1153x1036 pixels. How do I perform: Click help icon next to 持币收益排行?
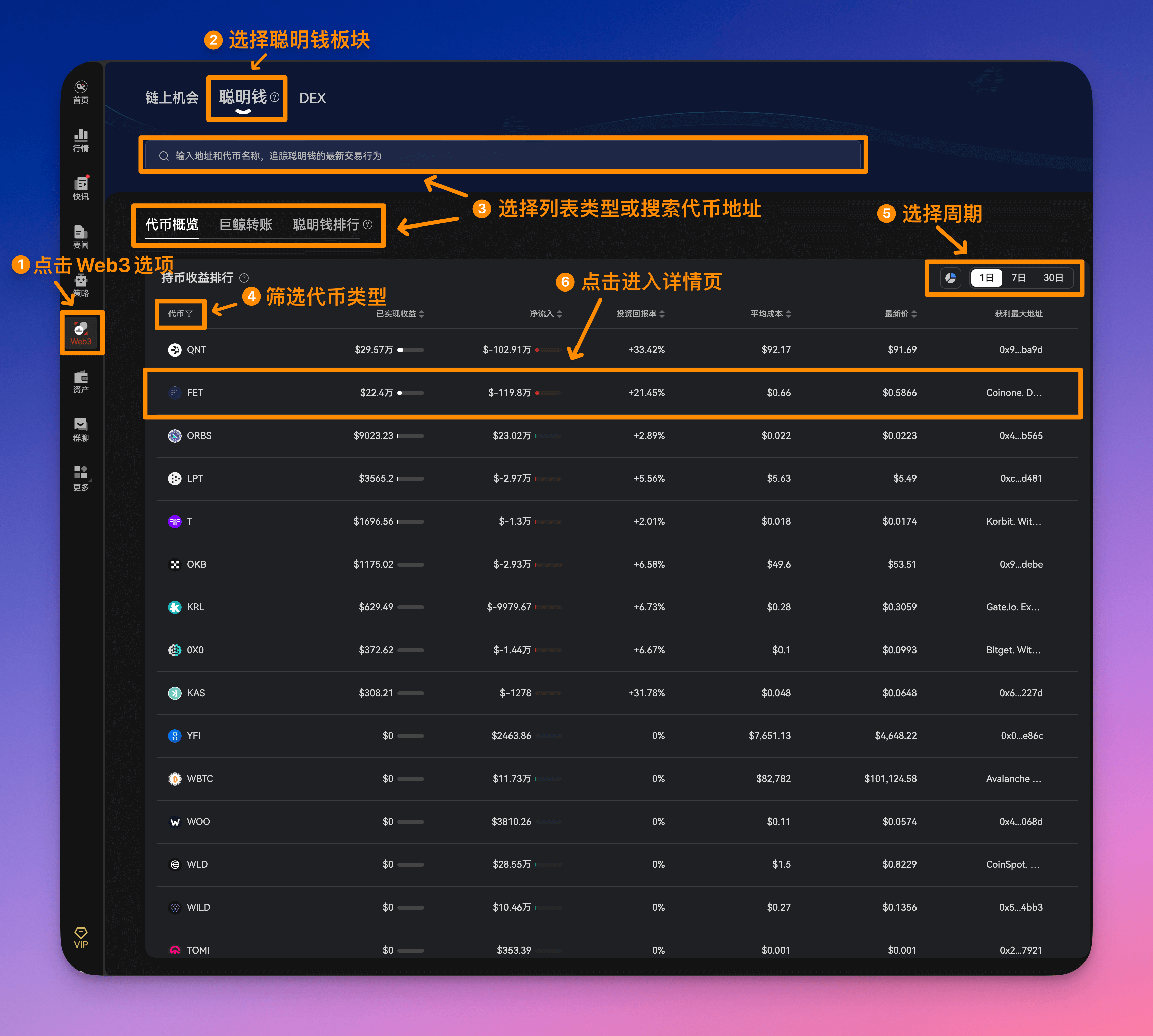pyautogui.click(x=244, y=278)
